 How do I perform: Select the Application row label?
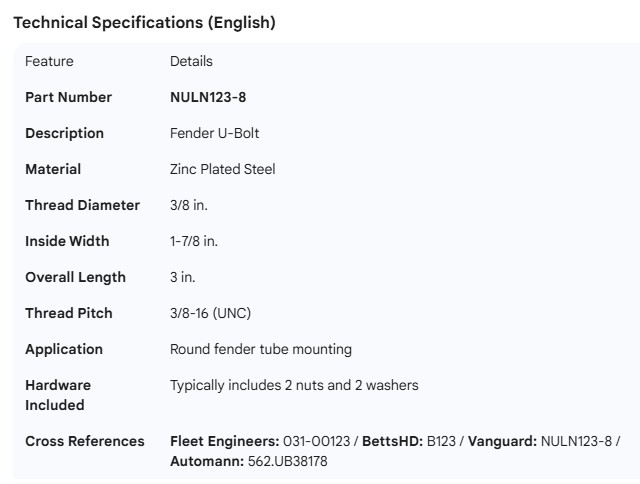[x=64, y=349]
